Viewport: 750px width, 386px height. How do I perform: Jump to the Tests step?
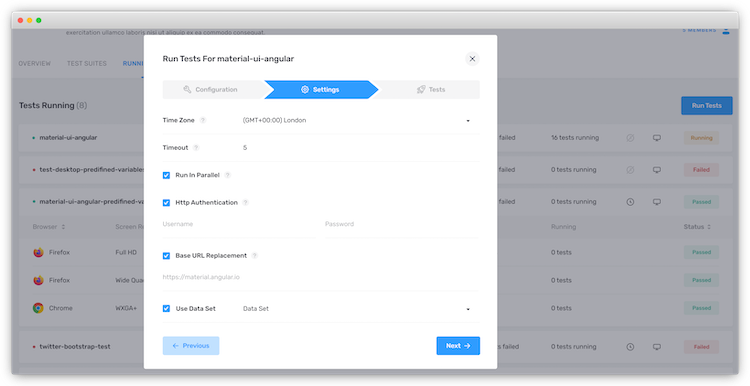pos(430,89)
